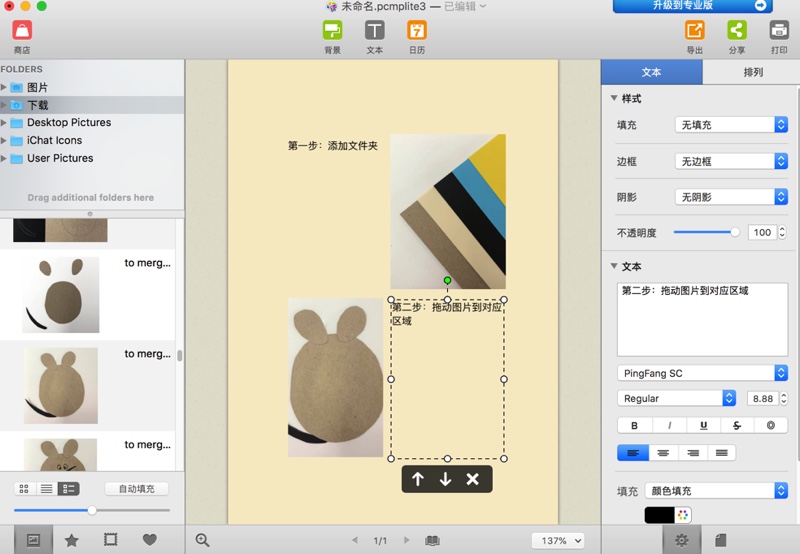
Task: Open the photos library tab icon
Action: (33, 540)
